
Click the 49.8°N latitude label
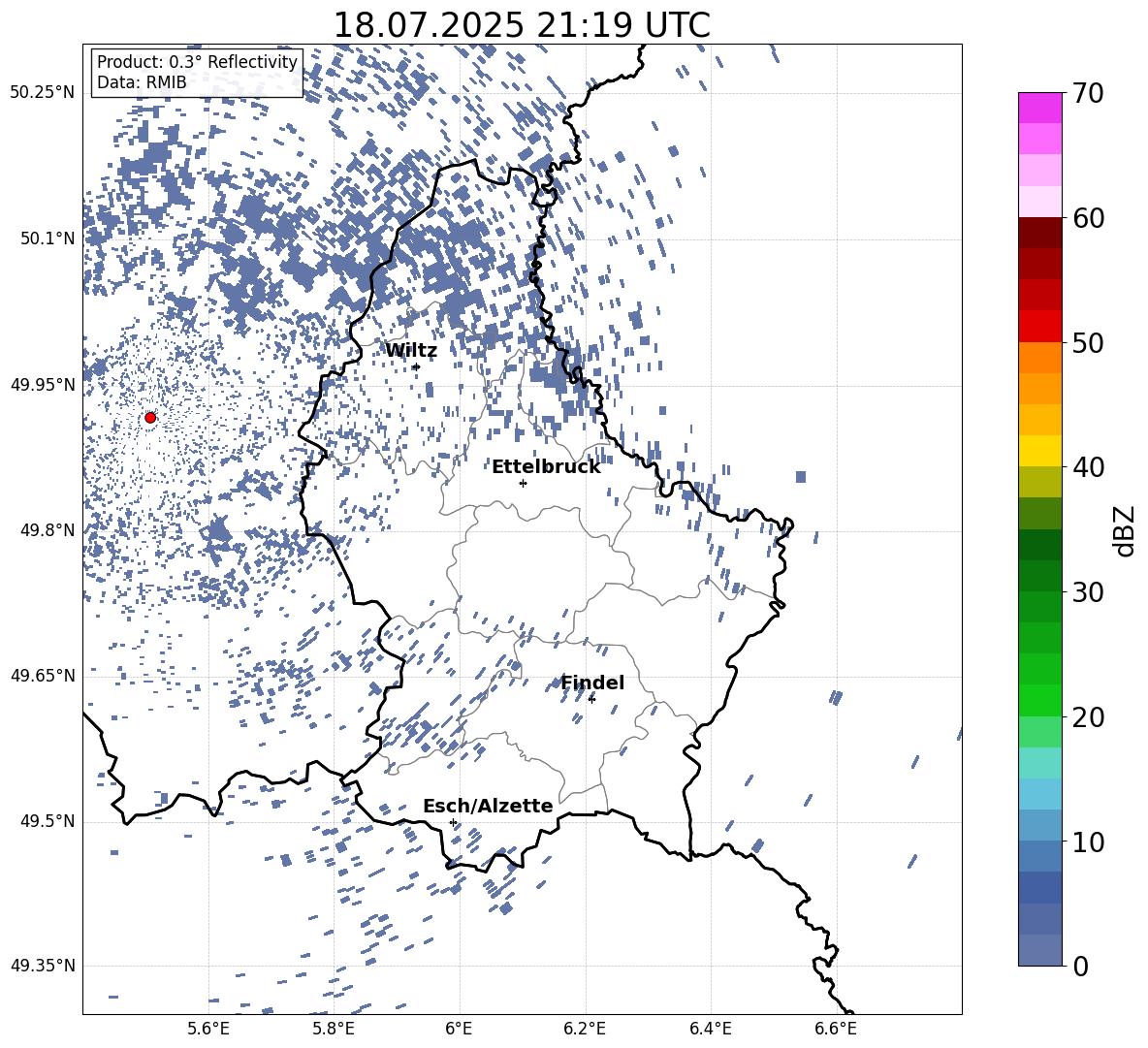pyautogui.click(x=48, y=530)
